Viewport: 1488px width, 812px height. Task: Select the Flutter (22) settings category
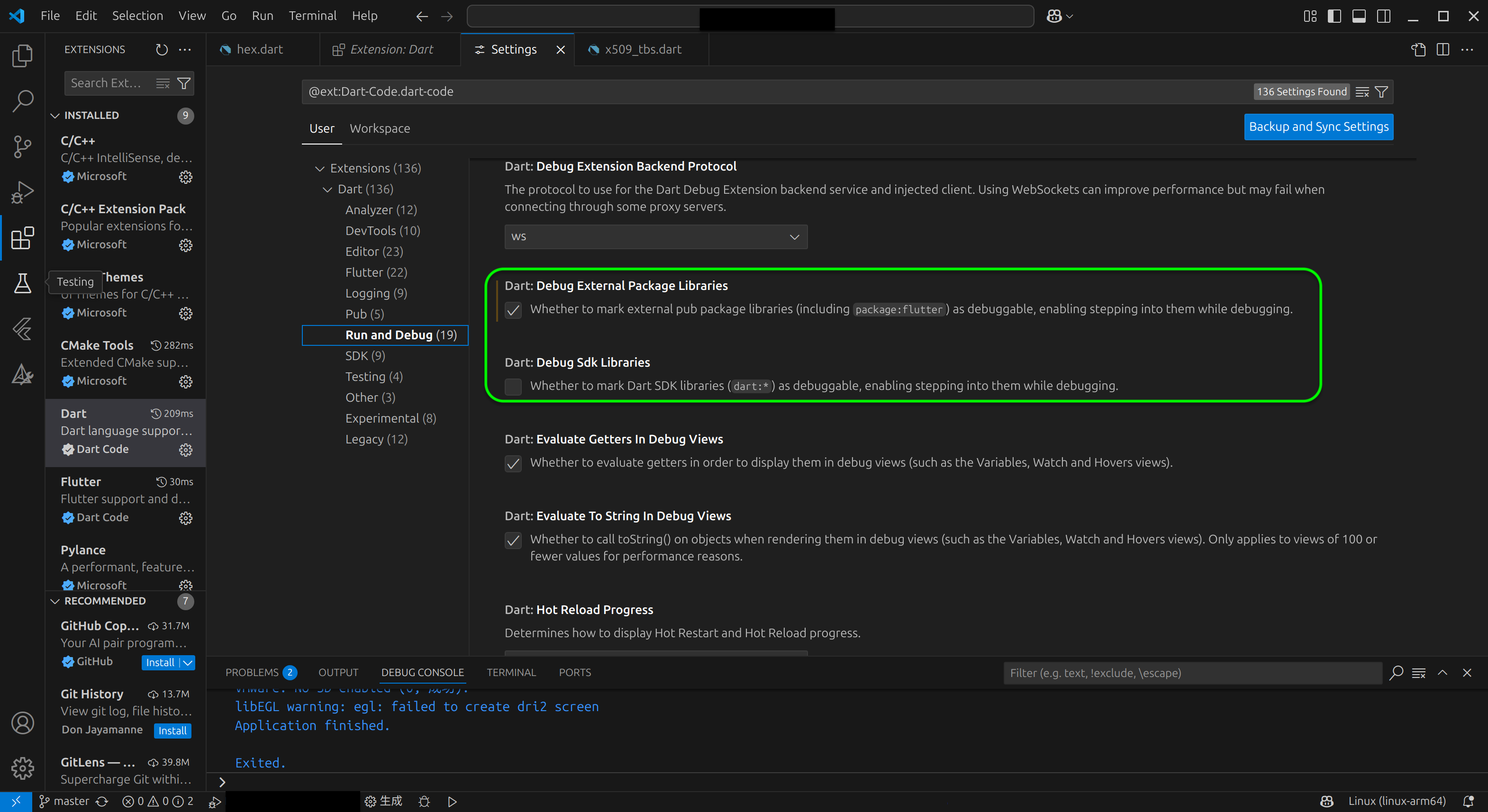376,272
